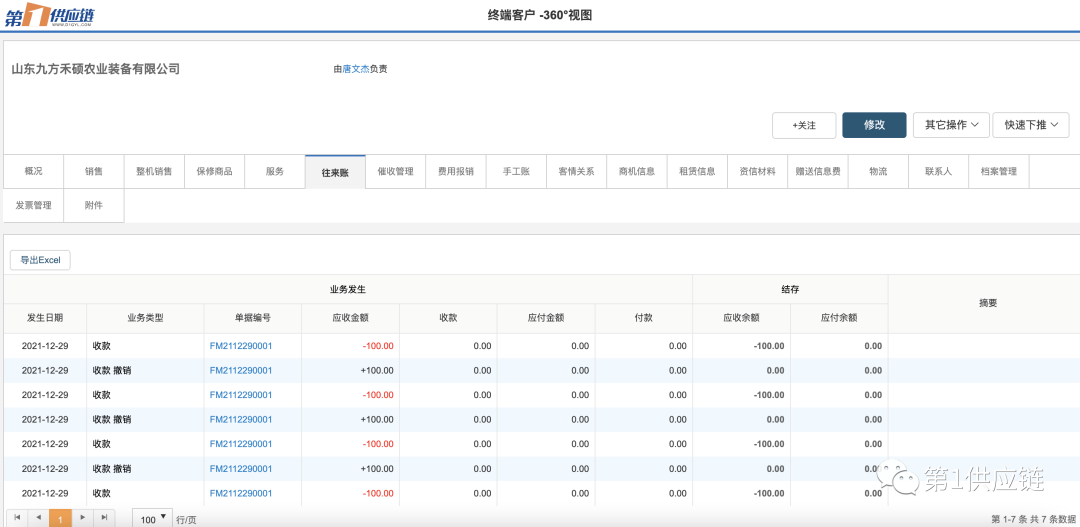Open the 100 rows per page dropdown
1080x527 pixels.
153,519
